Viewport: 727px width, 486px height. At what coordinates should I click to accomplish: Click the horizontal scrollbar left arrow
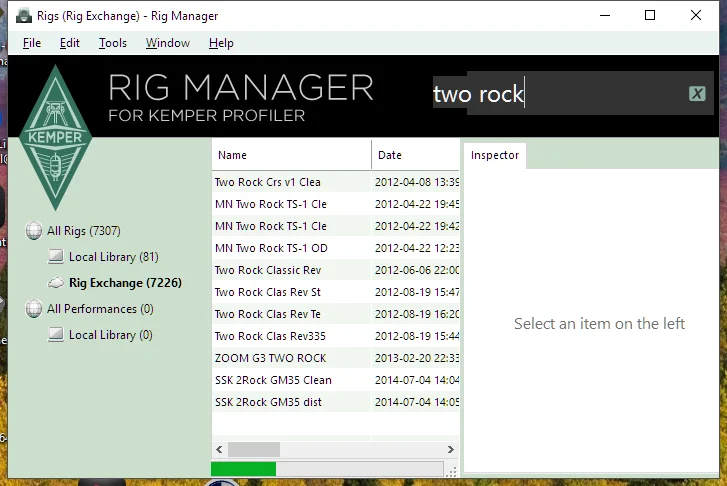[x=220, y=450]
